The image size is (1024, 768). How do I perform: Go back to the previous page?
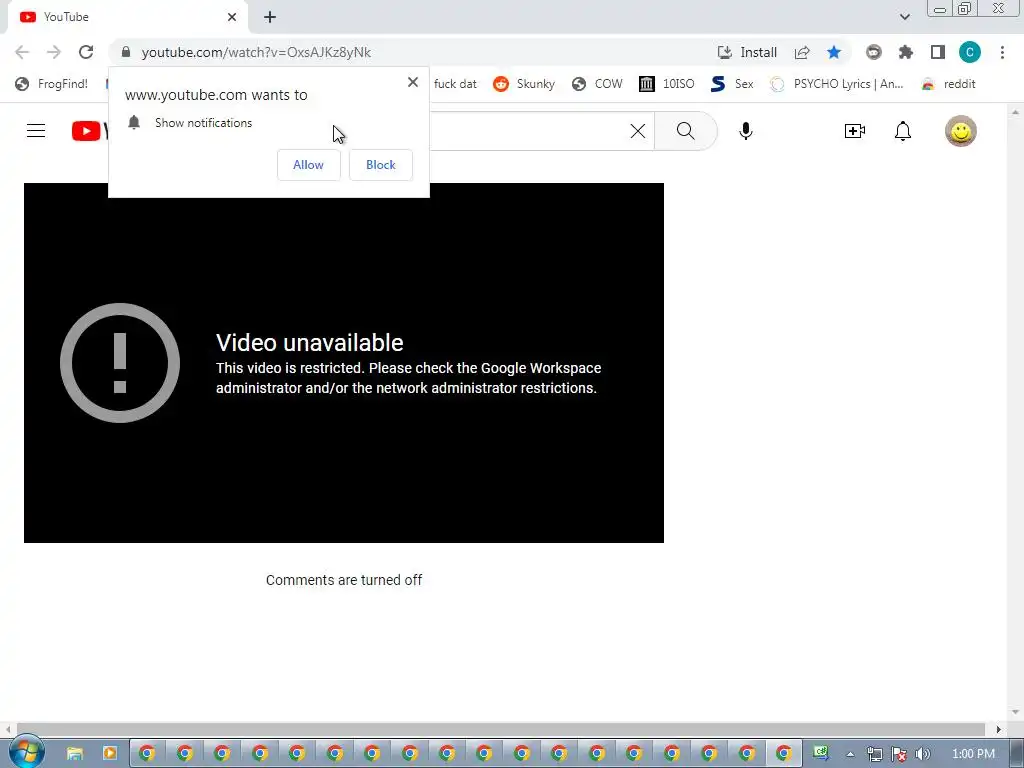pos(22,52)
